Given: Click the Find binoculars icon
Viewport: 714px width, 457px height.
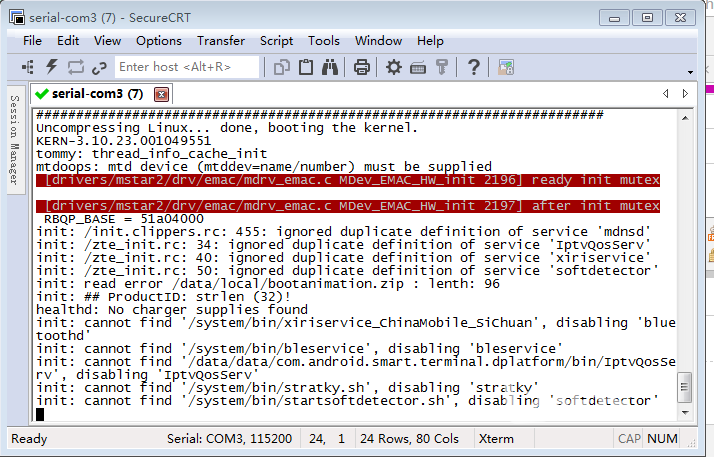Looking at the screenshot, I should 330,67.
